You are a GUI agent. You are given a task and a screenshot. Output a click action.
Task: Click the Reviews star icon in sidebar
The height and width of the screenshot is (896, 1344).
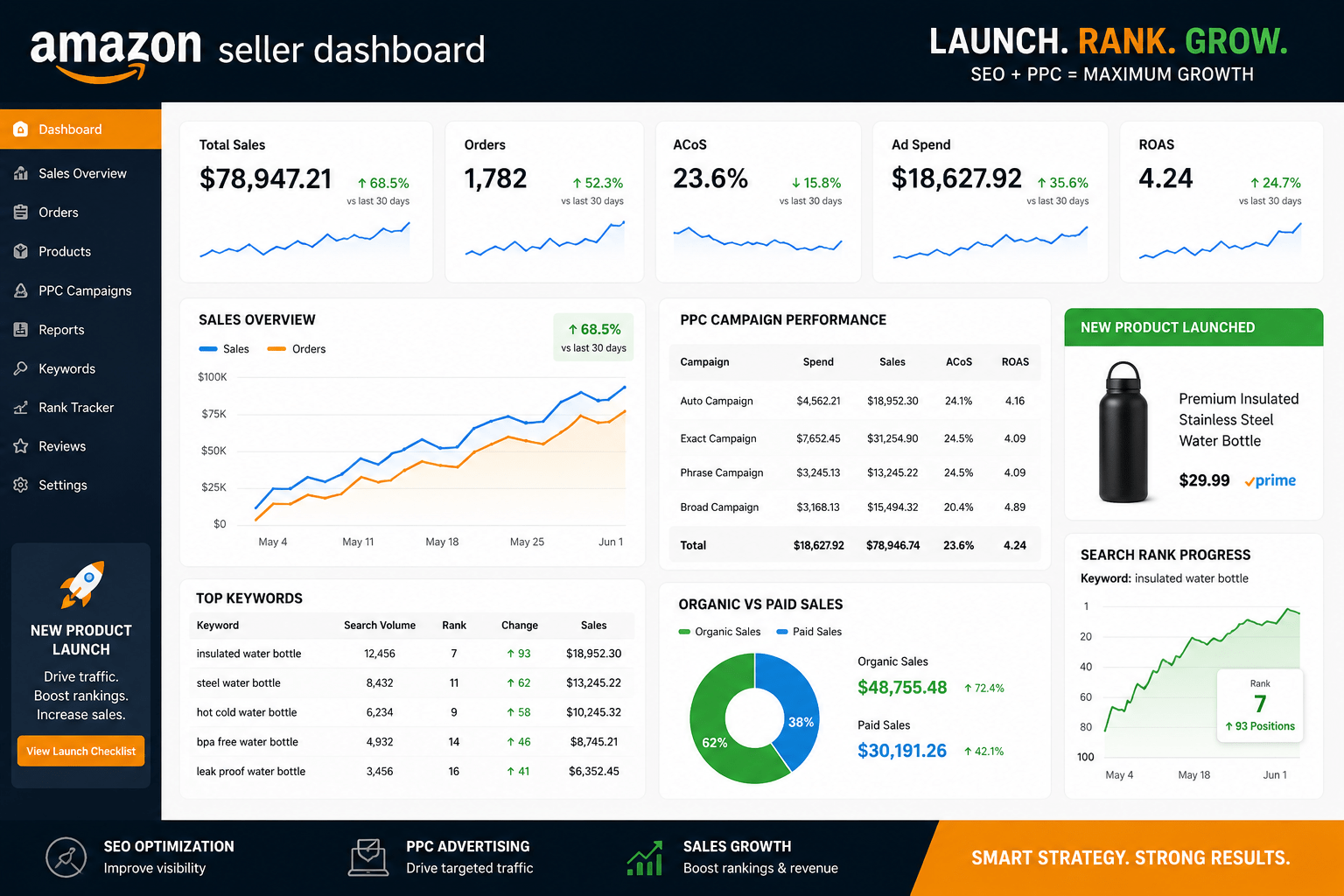(x=21, y=446)
